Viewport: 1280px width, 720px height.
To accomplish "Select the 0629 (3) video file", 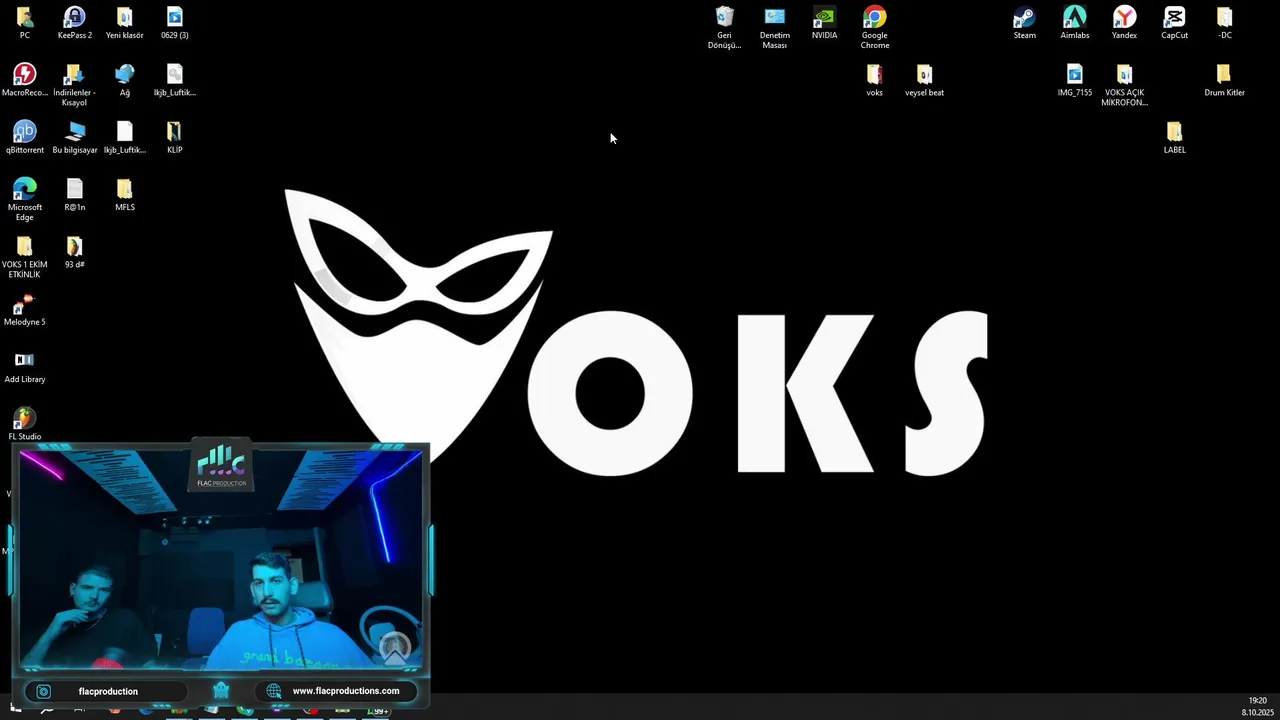I will coord(175,23).
